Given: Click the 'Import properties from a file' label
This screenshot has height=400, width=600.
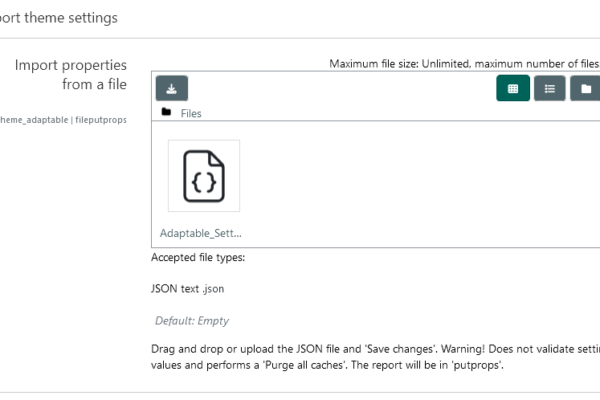Looking at the screenshot, I should (71, 75).
